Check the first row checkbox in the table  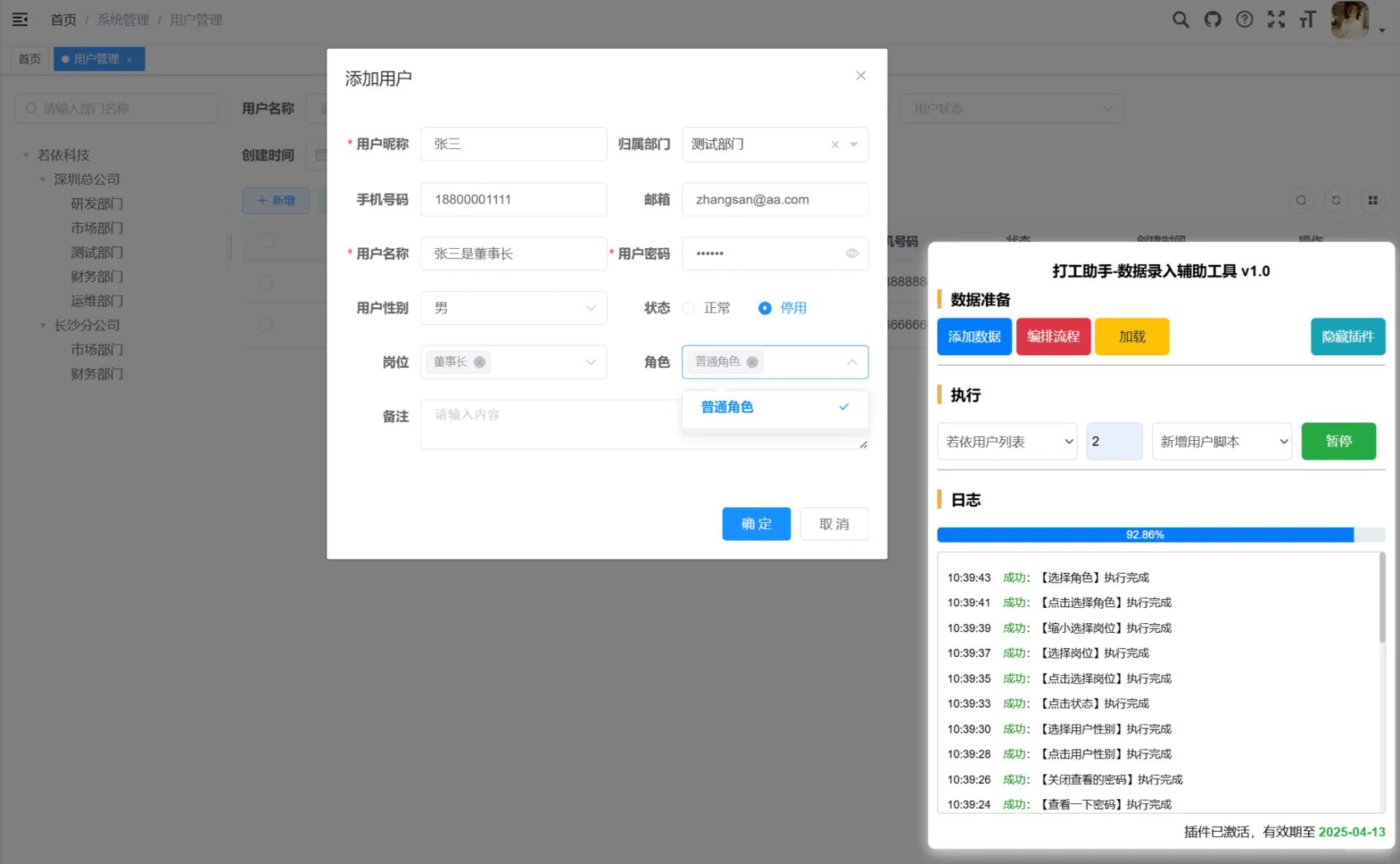coord(265,282)
